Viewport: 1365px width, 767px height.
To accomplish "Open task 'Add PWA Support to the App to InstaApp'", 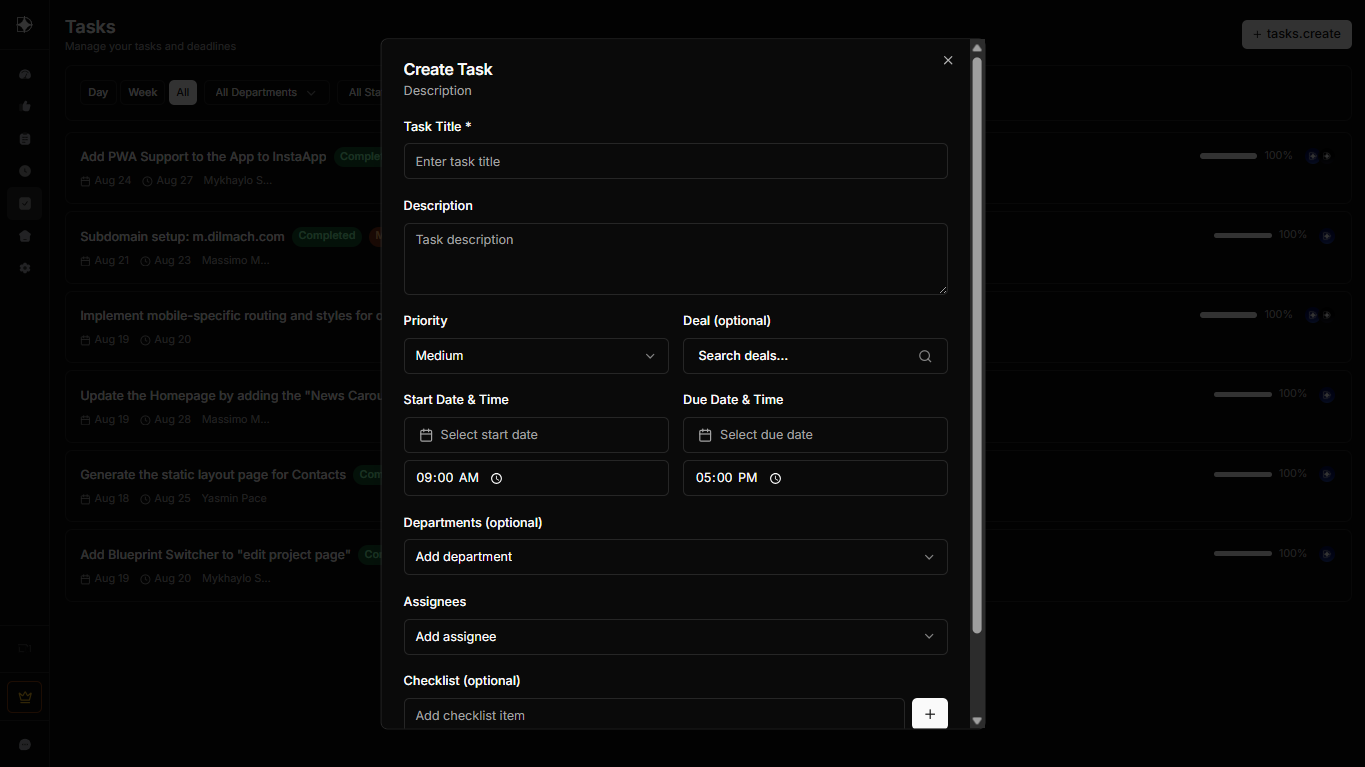I will click(203, 156).
